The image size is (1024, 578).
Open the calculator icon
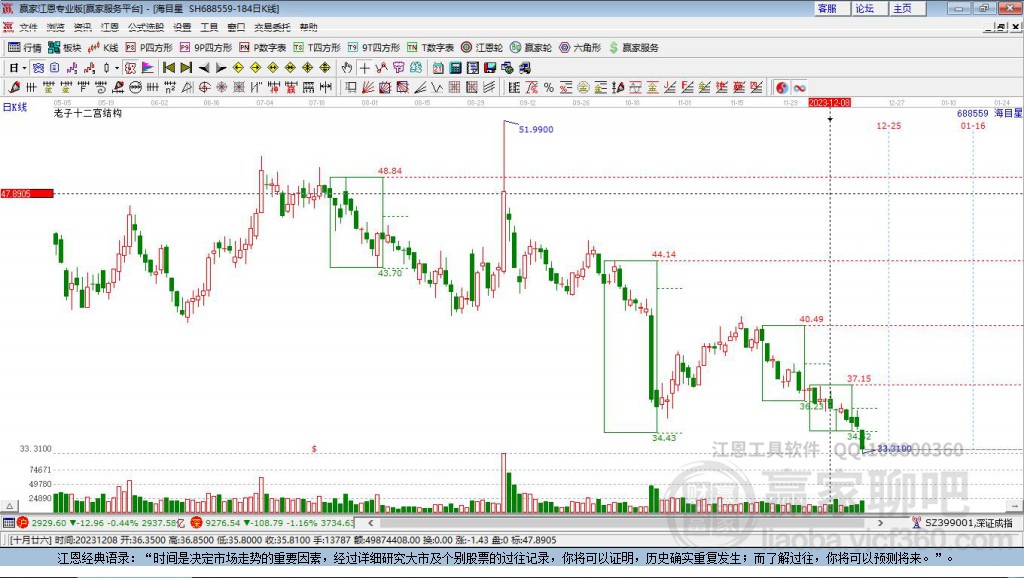[456, 68]
